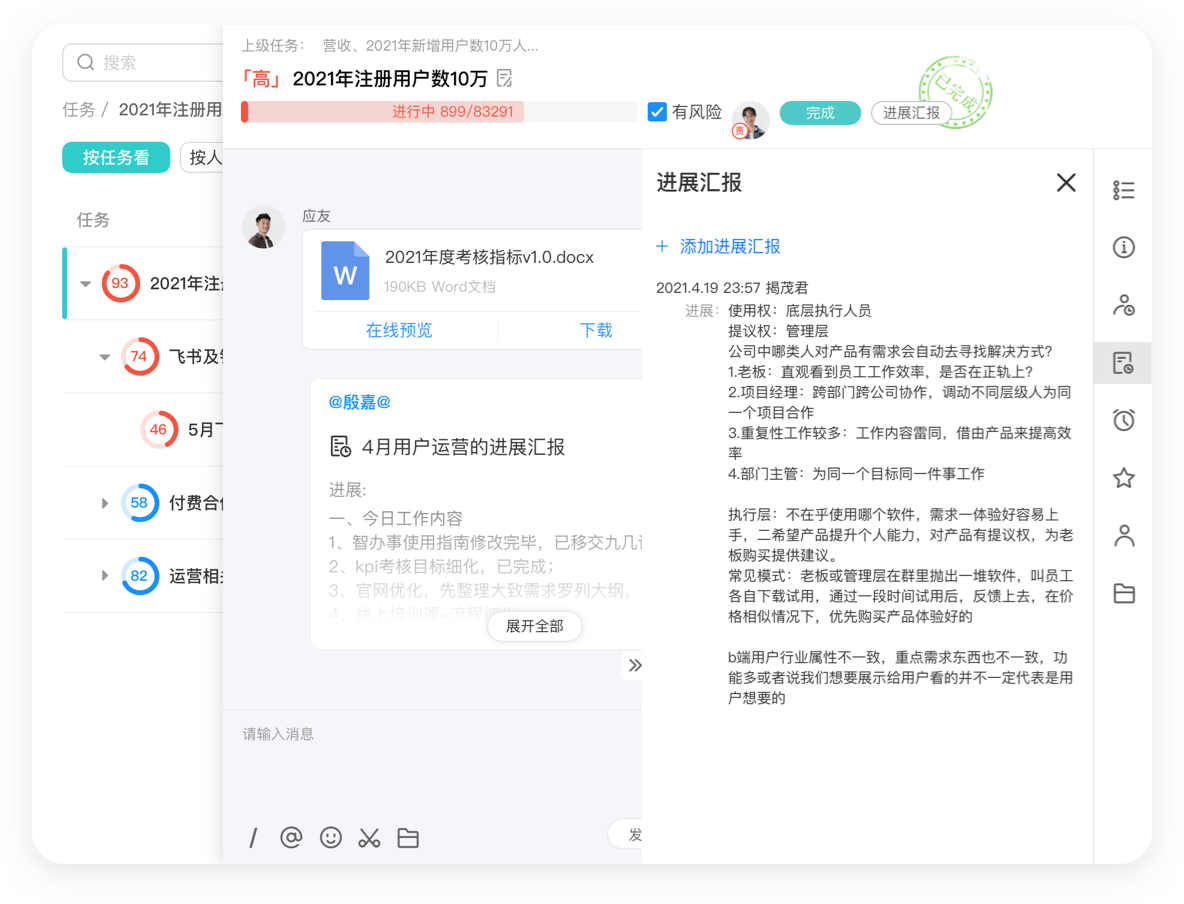Click the 搜索 search field
The height and width of the screenshot is (904, 1184).
(143, 62)
